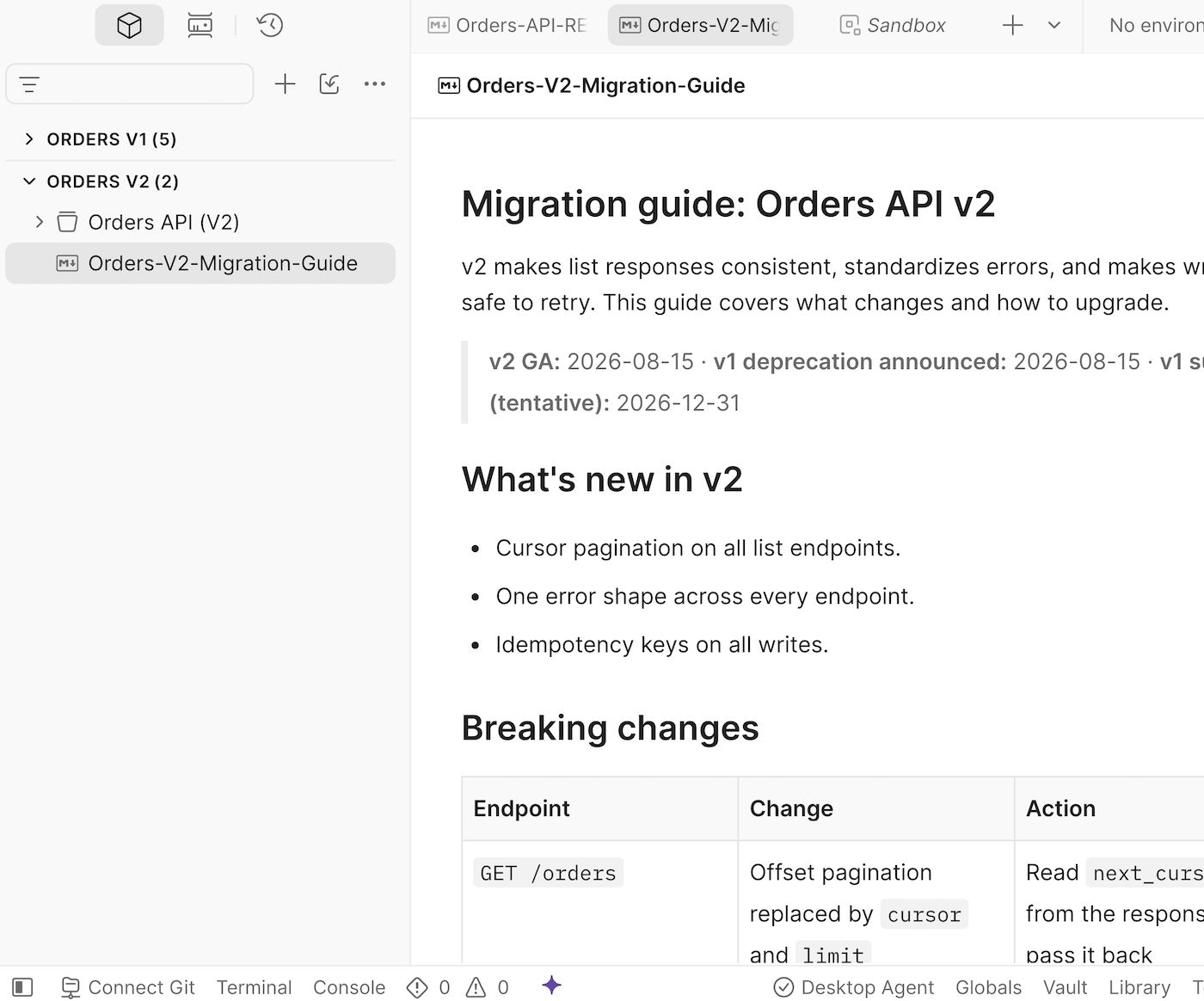Open Library from status bar

tap(1139, 987)
